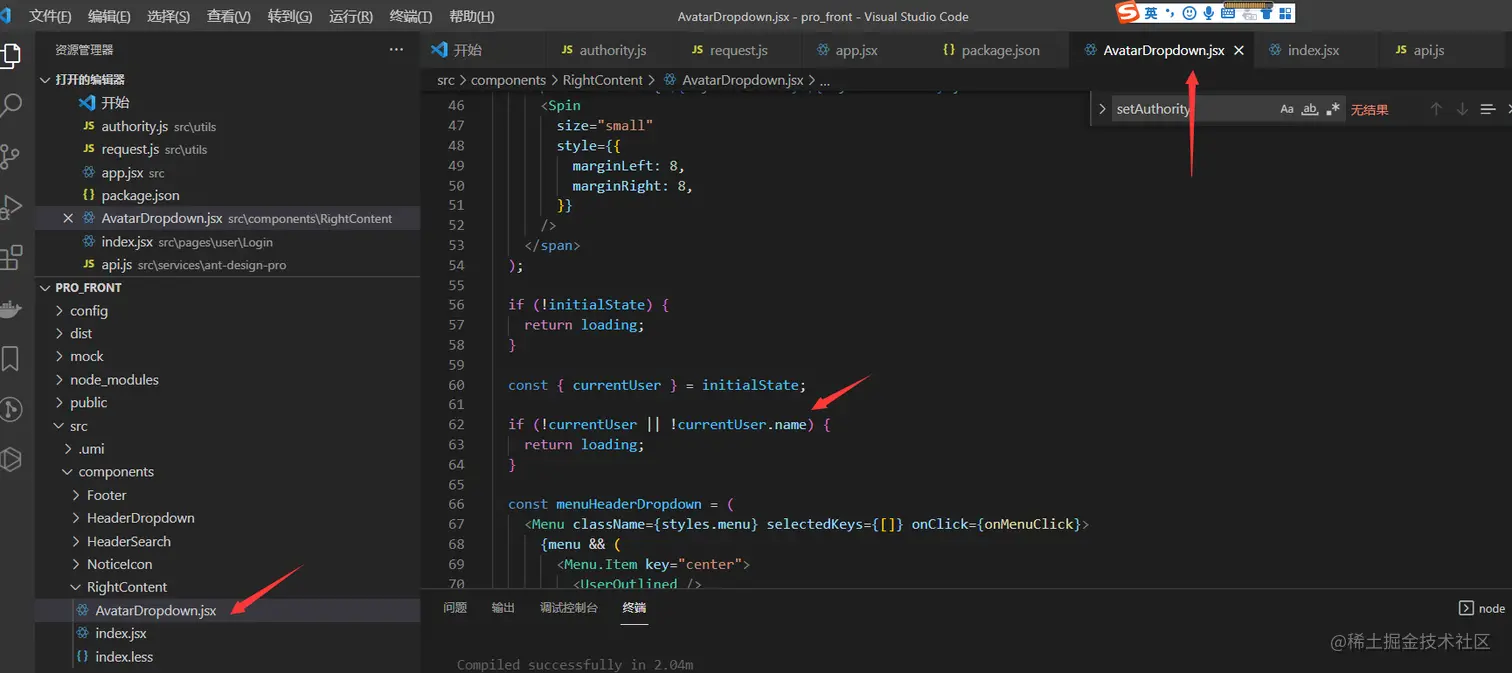Open the 帮助(H) menu
Viewport: 1512px width, 673px height.
click(472, 17)
